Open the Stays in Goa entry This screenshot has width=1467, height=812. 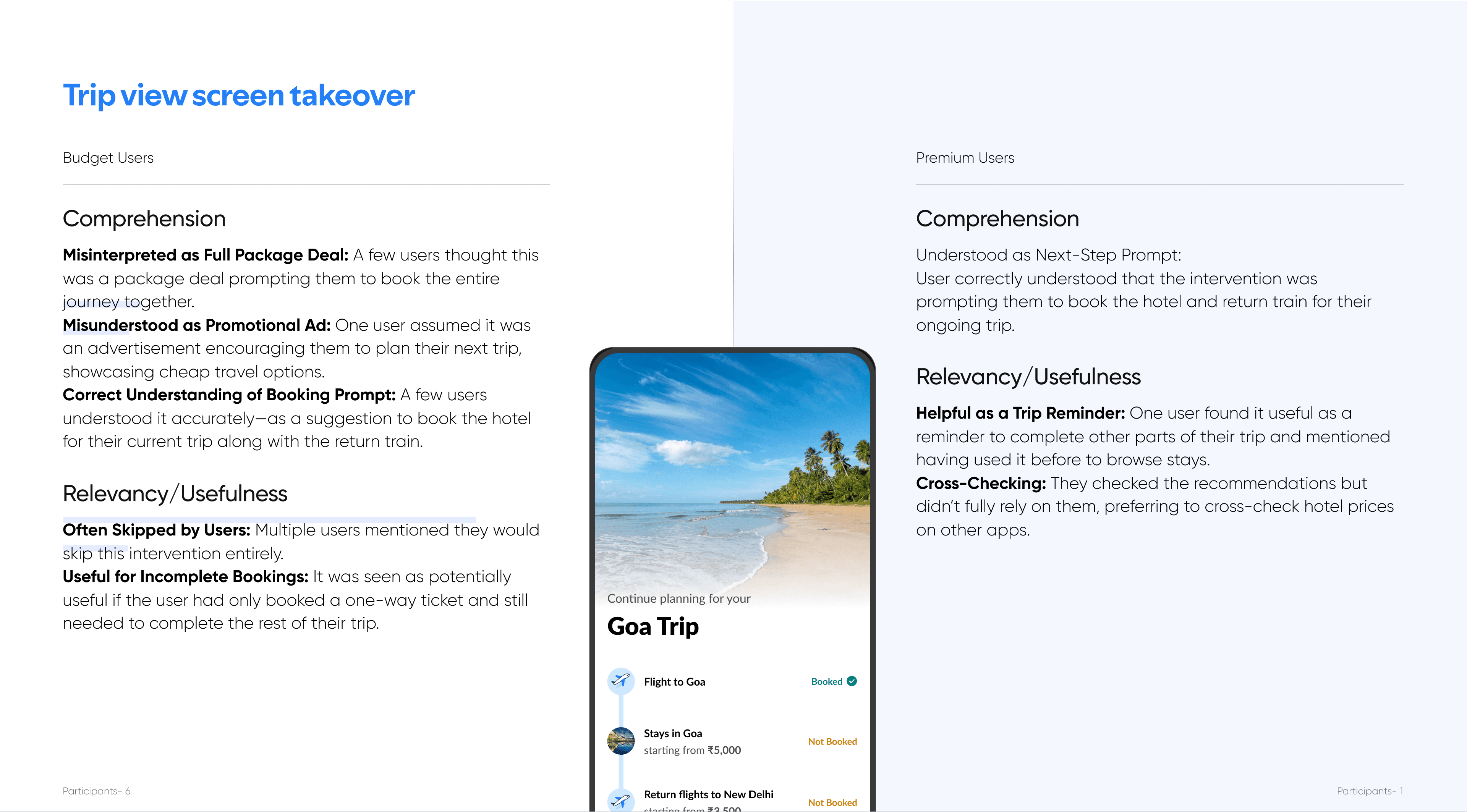pos(672,733)
